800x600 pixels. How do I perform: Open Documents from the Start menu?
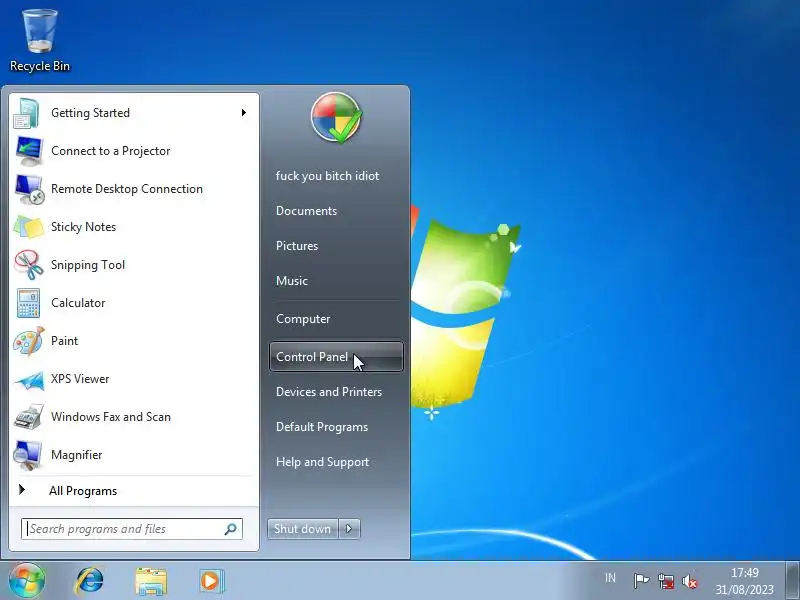306,211
